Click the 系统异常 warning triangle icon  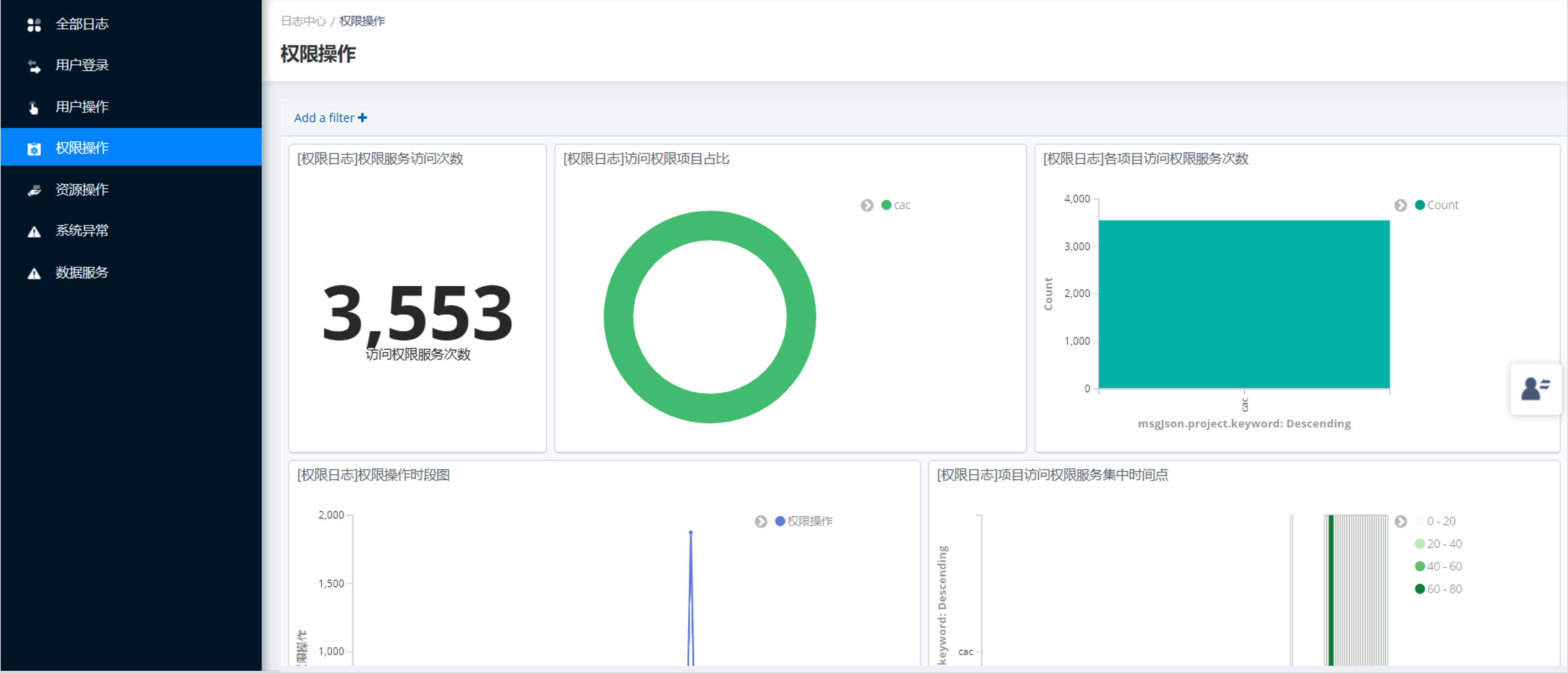click(x=34, y=231)
